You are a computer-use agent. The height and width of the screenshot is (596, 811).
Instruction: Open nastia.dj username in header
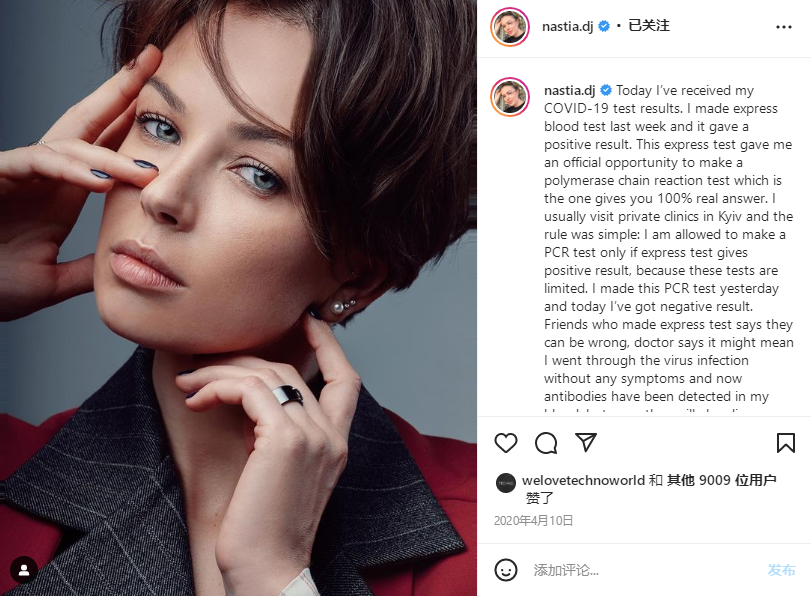pos(567,26)
